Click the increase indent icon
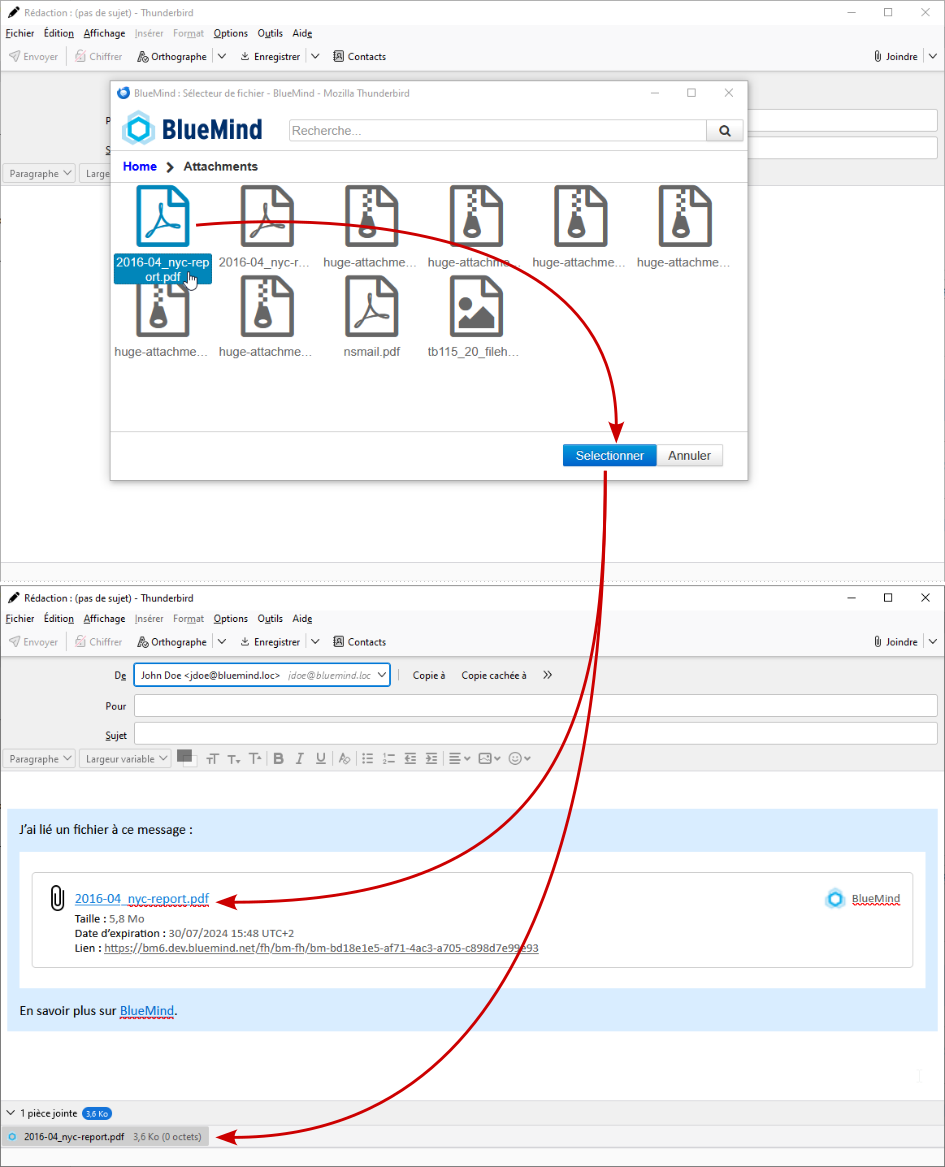 point(431,759)
